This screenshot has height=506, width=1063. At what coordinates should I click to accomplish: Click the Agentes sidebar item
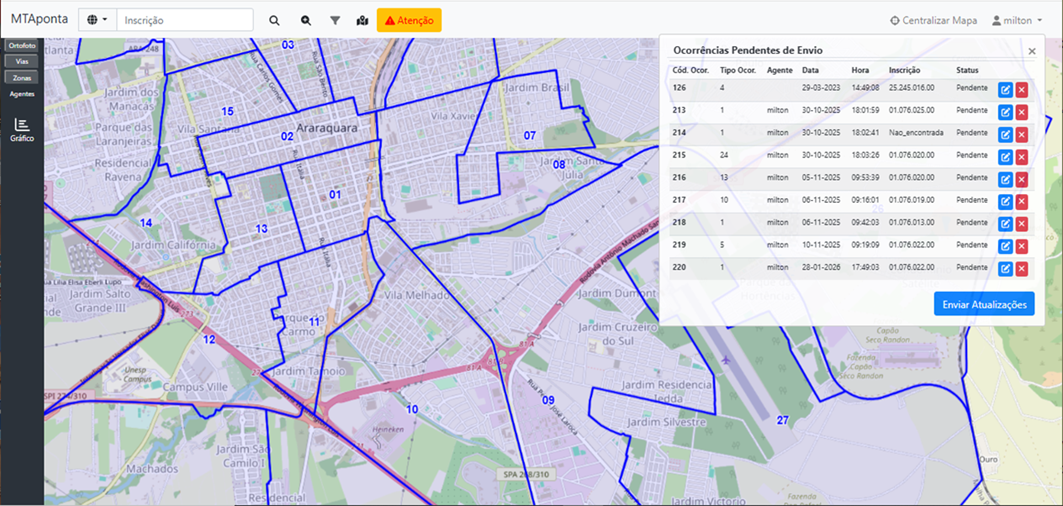tap(22, 94)
